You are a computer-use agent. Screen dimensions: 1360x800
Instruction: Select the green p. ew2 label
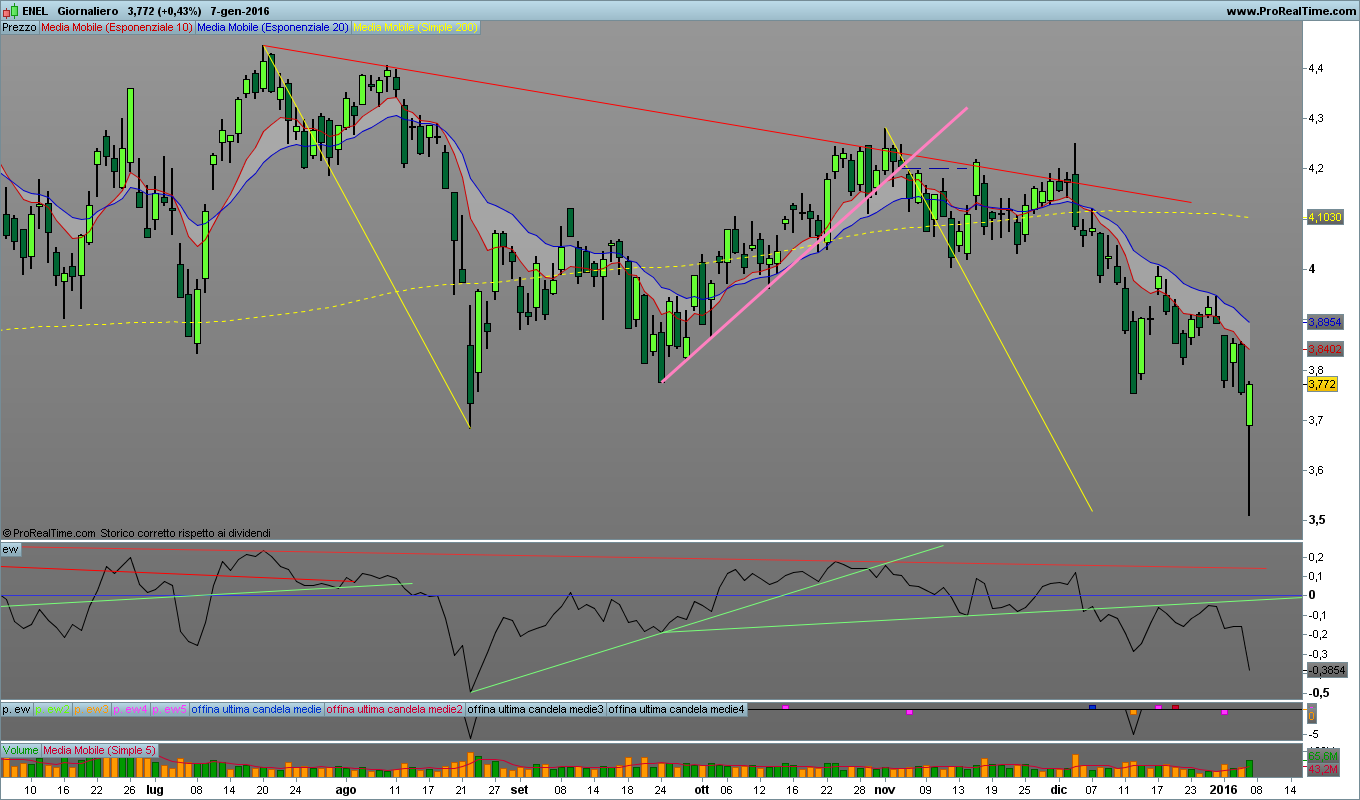pyautogui.click(x=51, y=709)
